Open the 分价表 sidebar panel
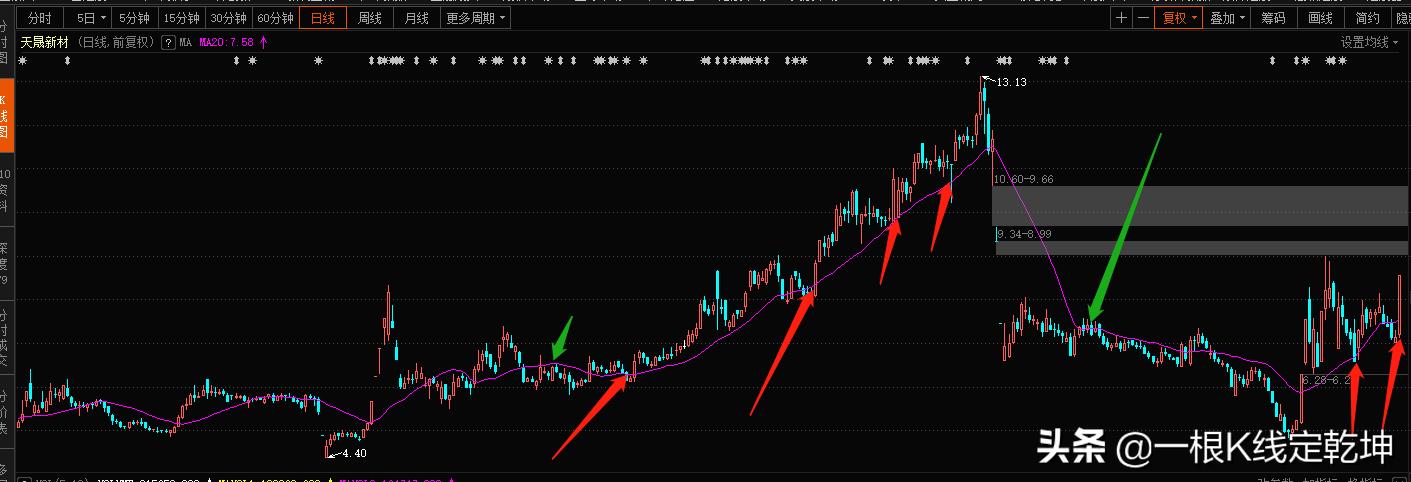Viewport: 1411px width, 482px height. pyautogui.click(x=6, y=412)
